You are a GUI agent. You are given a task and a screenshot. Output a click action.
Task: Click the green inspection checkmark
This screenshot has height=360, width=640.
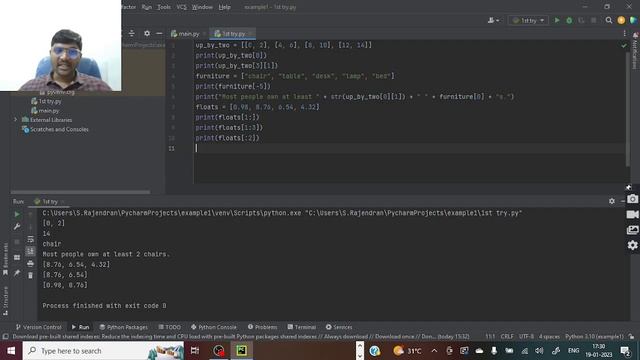[624, 46]
